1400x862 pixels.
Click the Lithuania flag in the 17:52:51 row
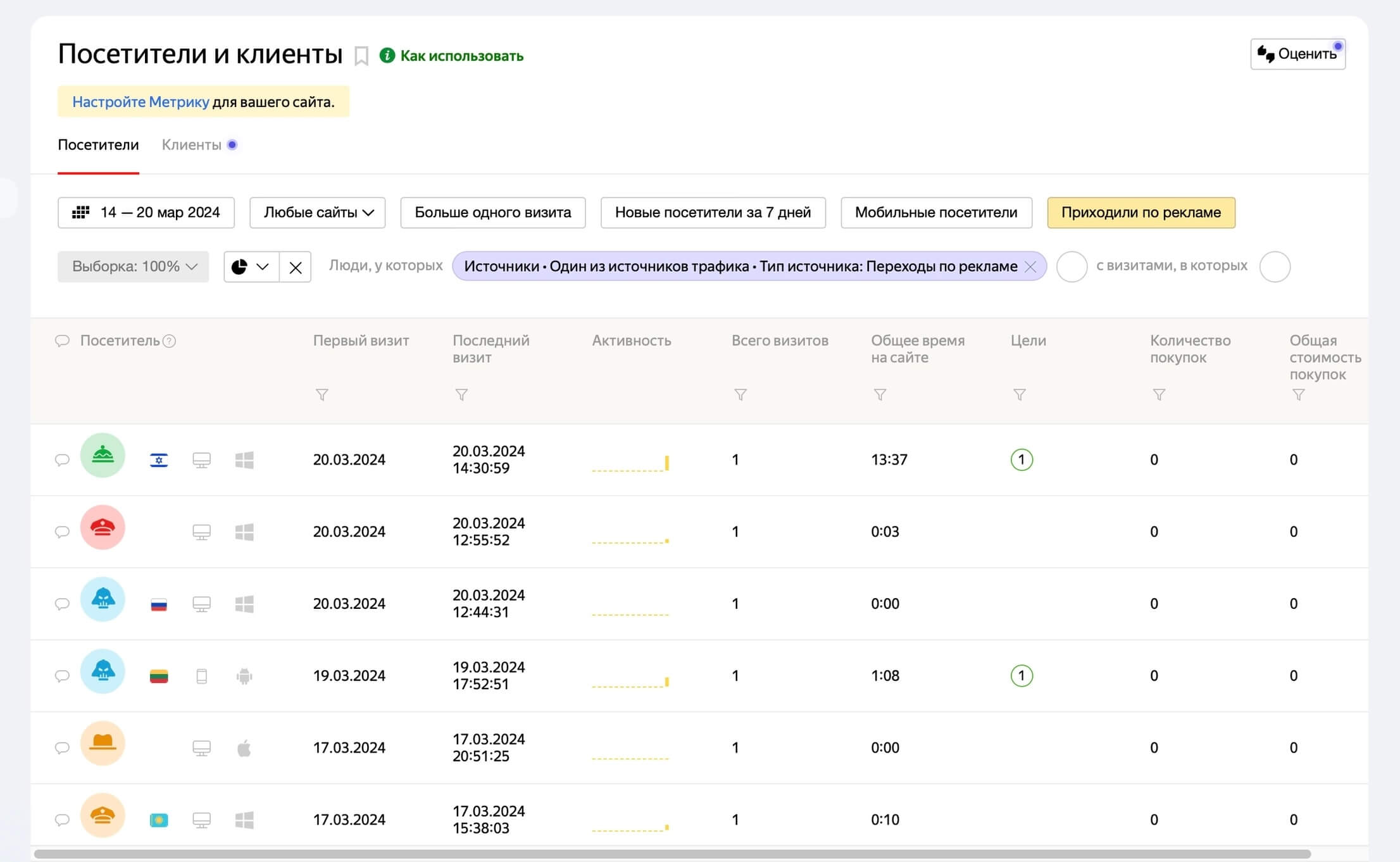(x=159, y=677)
